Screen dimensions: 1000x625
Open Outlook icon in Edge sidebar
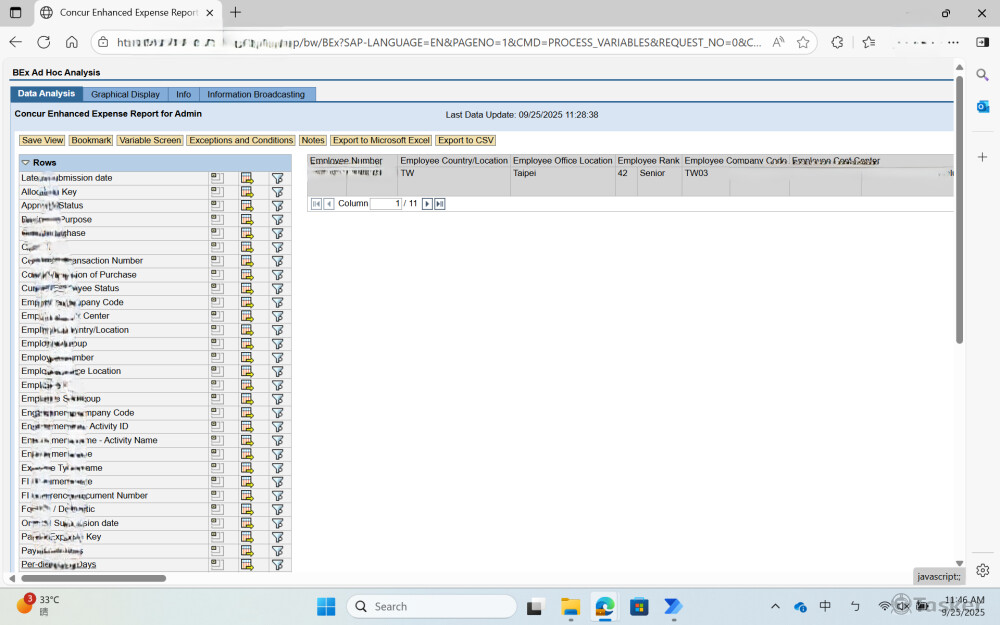[x=982, y=107]
